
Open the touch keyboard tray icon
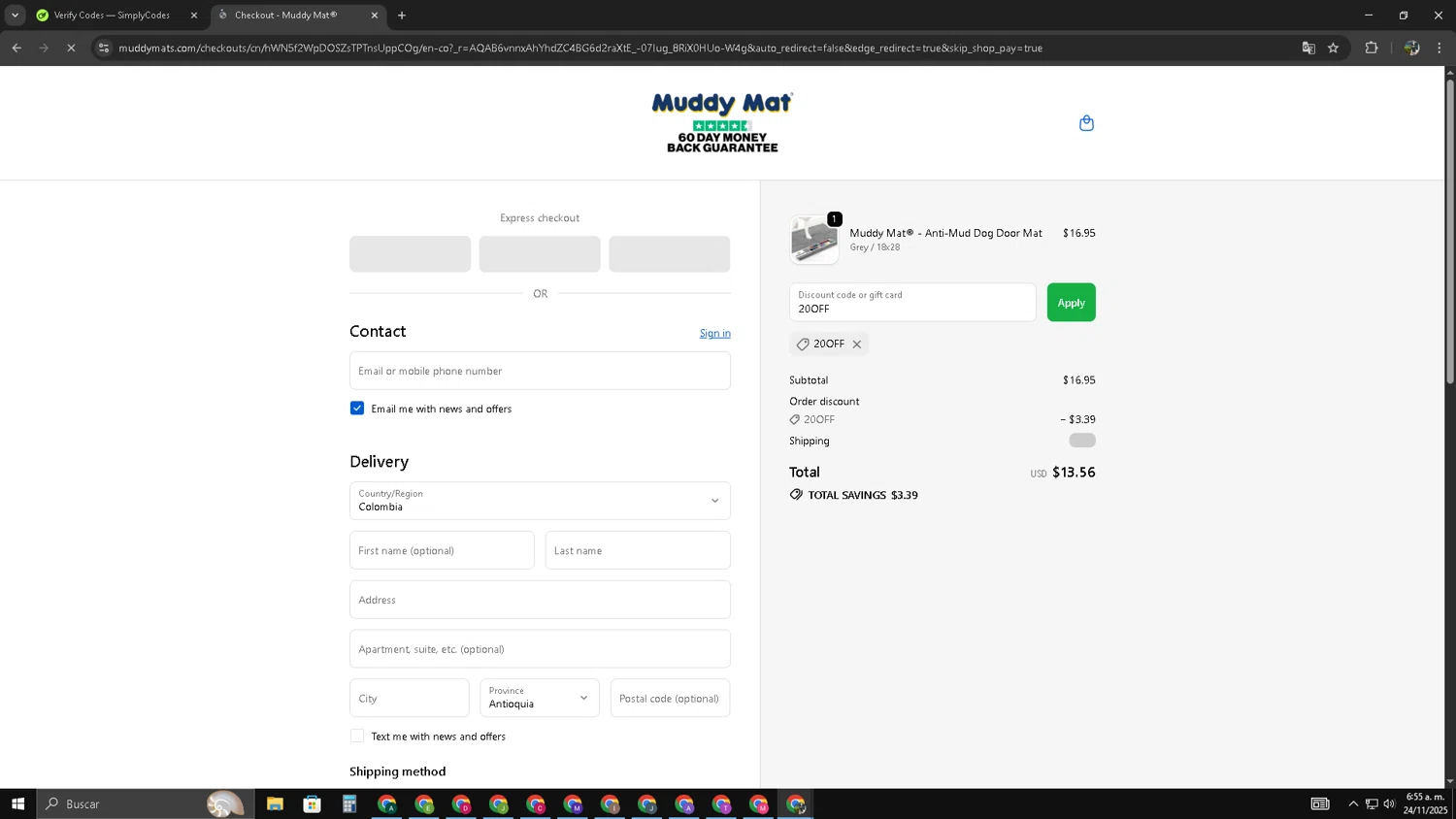tap(1320, 803)
